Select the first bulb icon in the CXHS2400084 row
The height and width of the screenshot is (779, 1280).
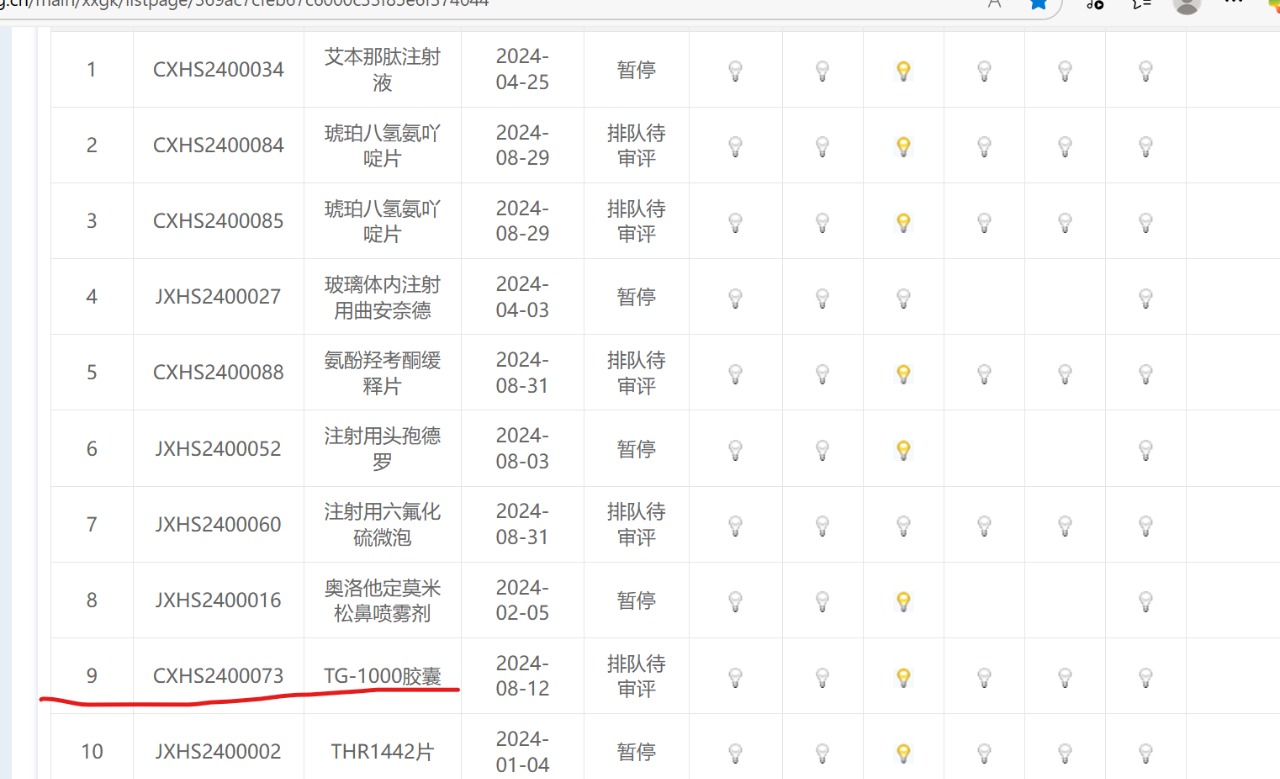(735, 146)
